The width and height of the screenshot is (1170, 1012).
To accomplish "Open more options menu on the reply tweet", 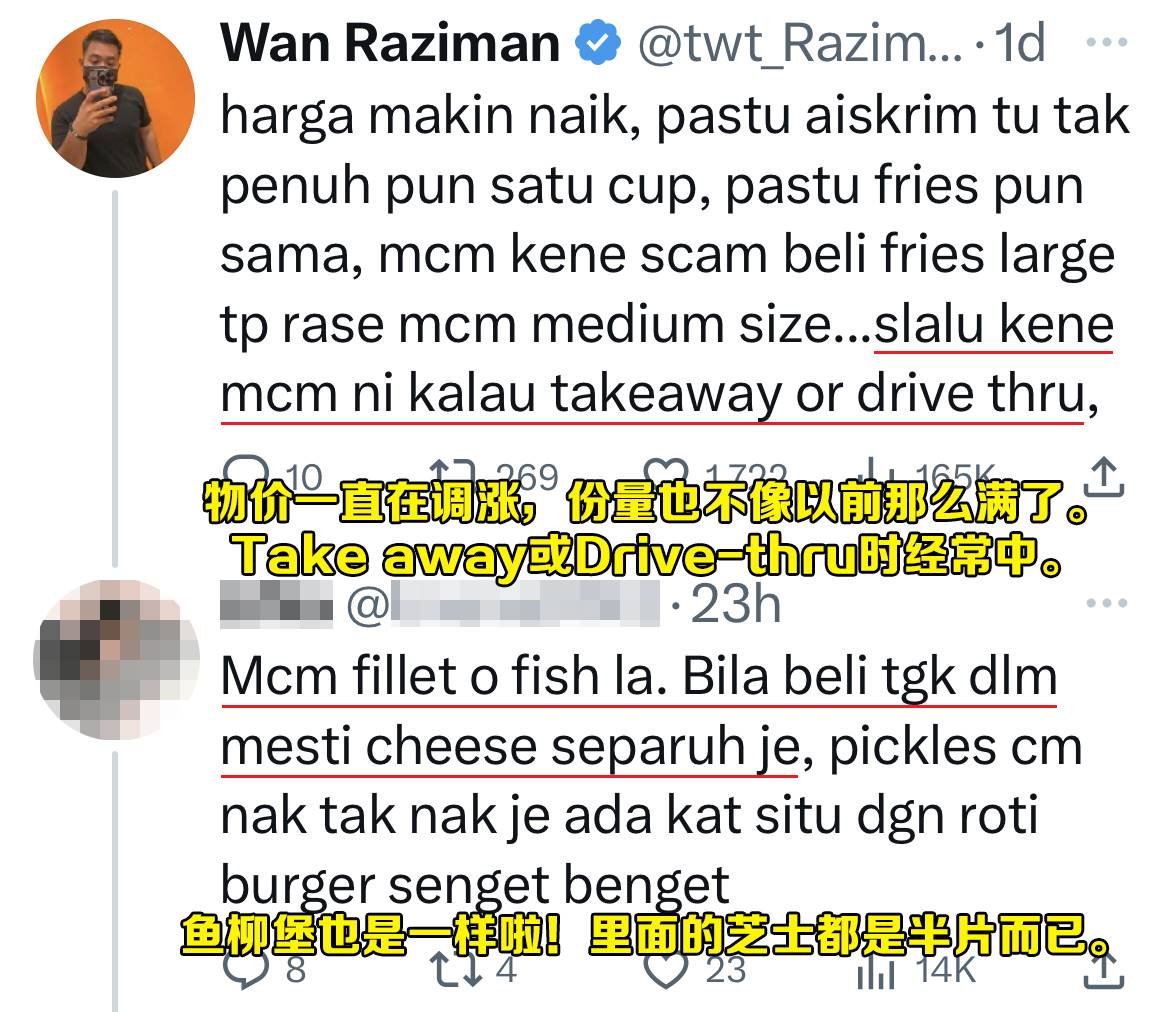I will [1107, 603].
